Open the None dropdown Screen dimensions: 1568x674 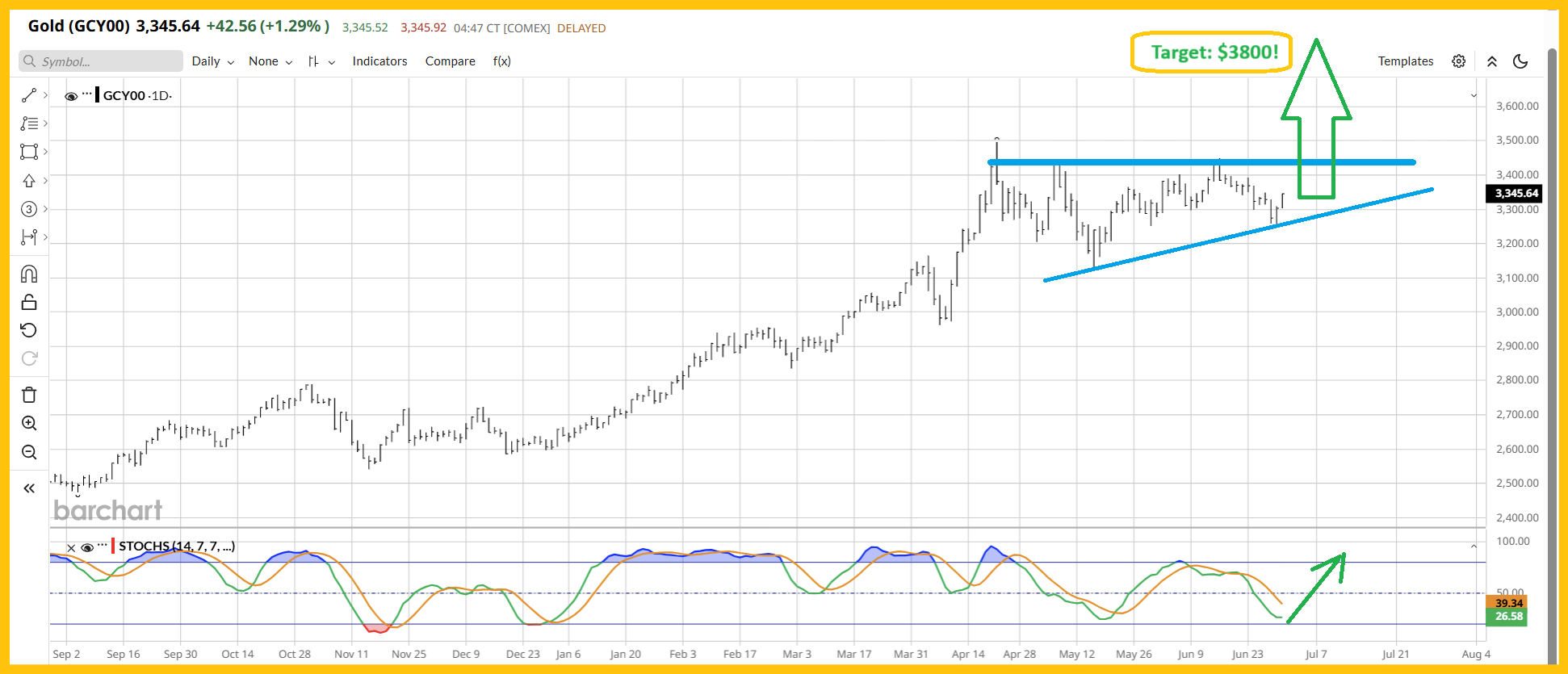coord(270,61)
